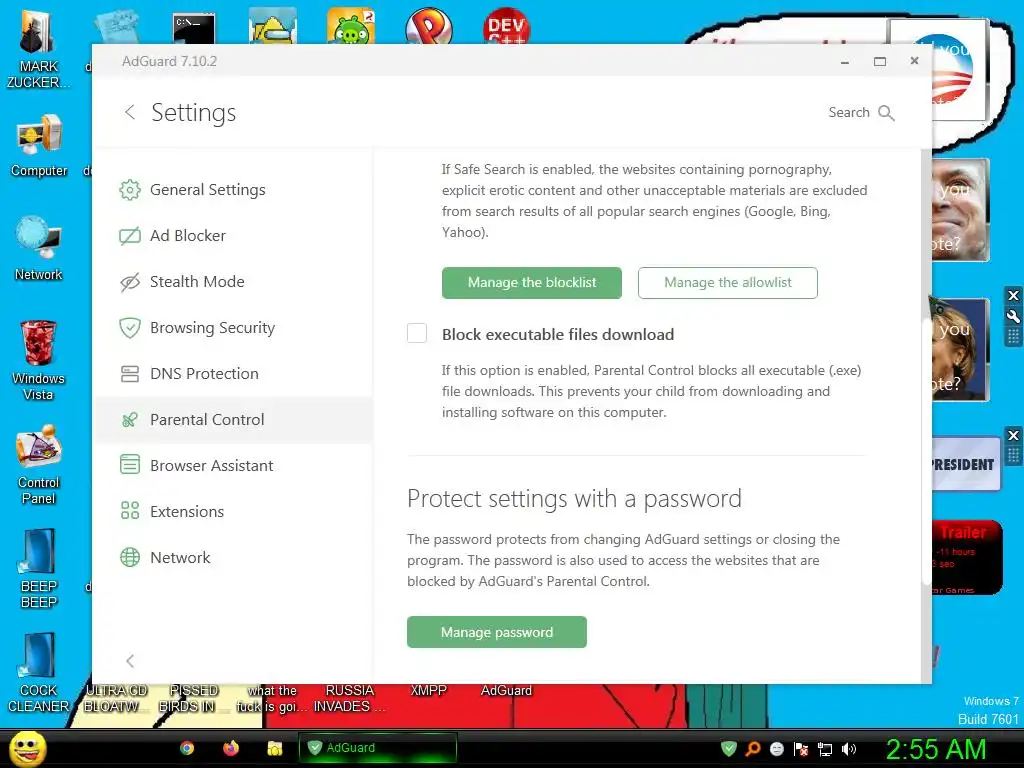Screen dimensions: 1024x768
Task: Click the Stealth Mode eye icon
Action: tap(130, 282)
